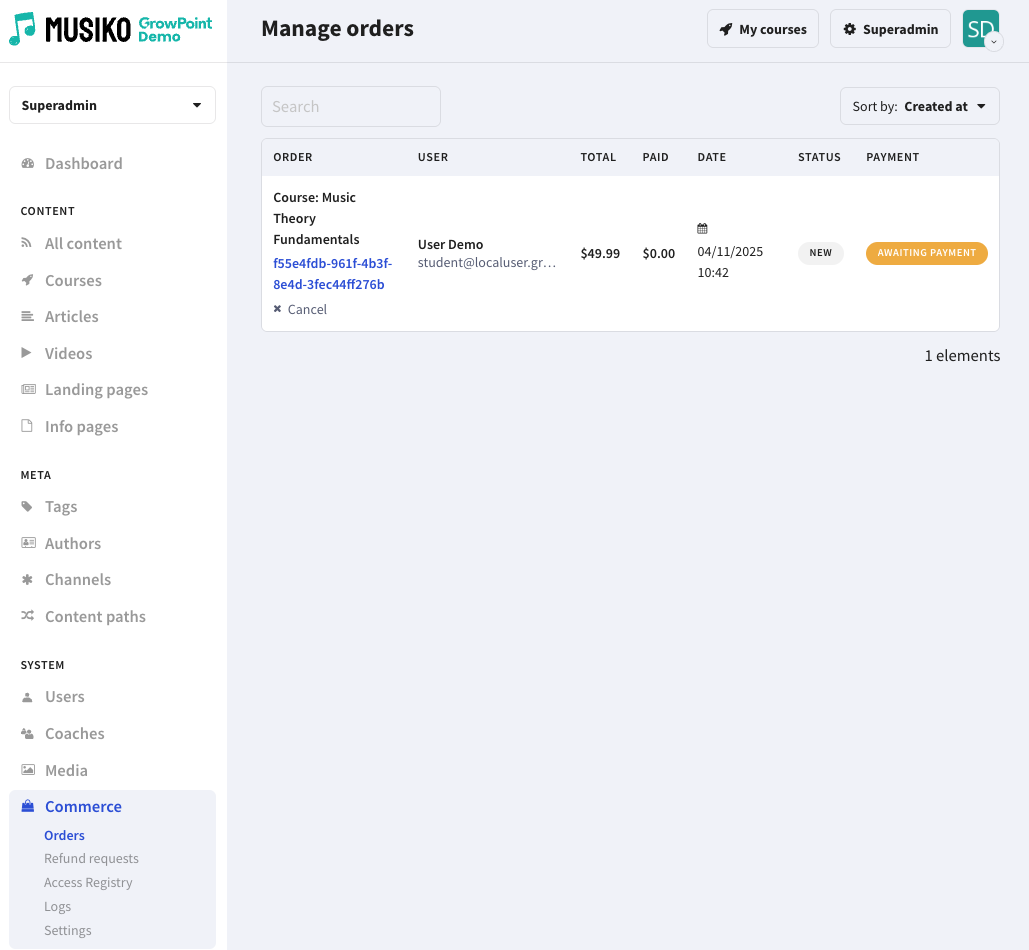Viewport: 1029px width, 950px height.
Task: Click the Musiko music note logo
Action: click(22, 29)
